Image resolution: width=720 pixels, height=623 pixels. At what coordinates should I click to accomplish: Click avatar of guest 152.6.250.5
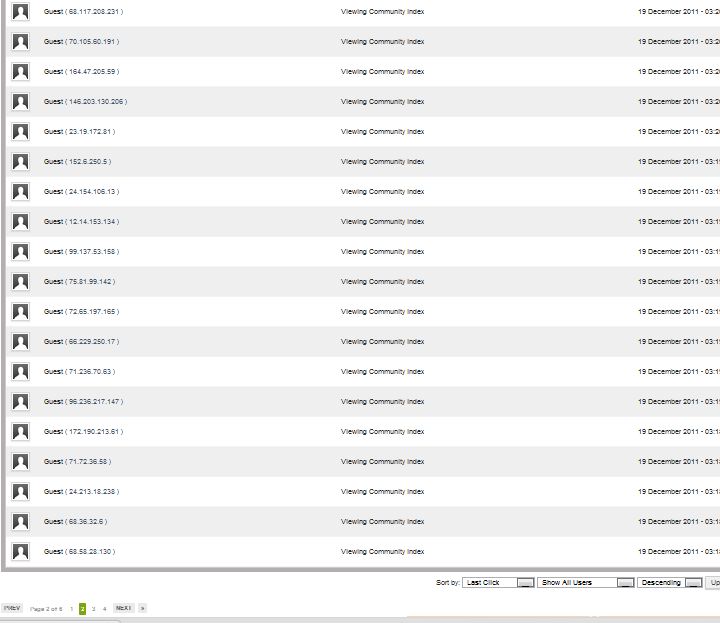(20, 162)
